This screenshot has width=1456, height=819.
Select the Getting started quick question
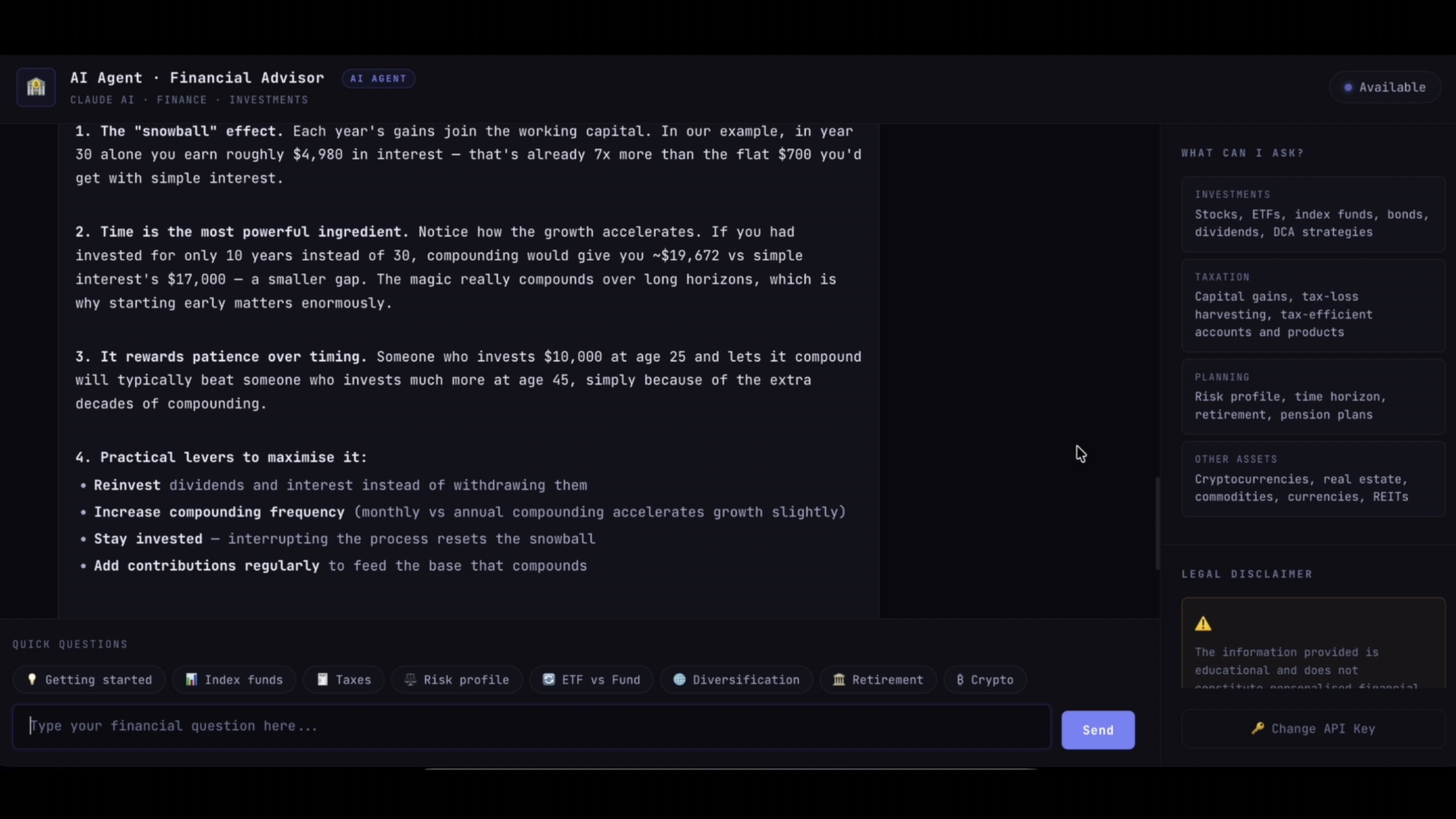(89, 679)
